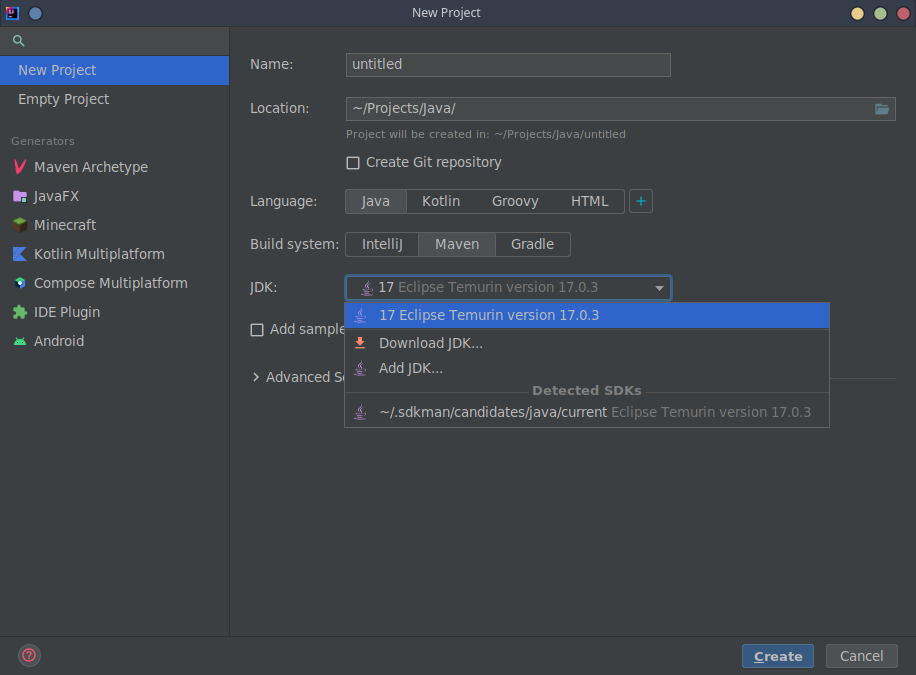
Task: Open help with the question mark icon
Action: pos(29,655)
